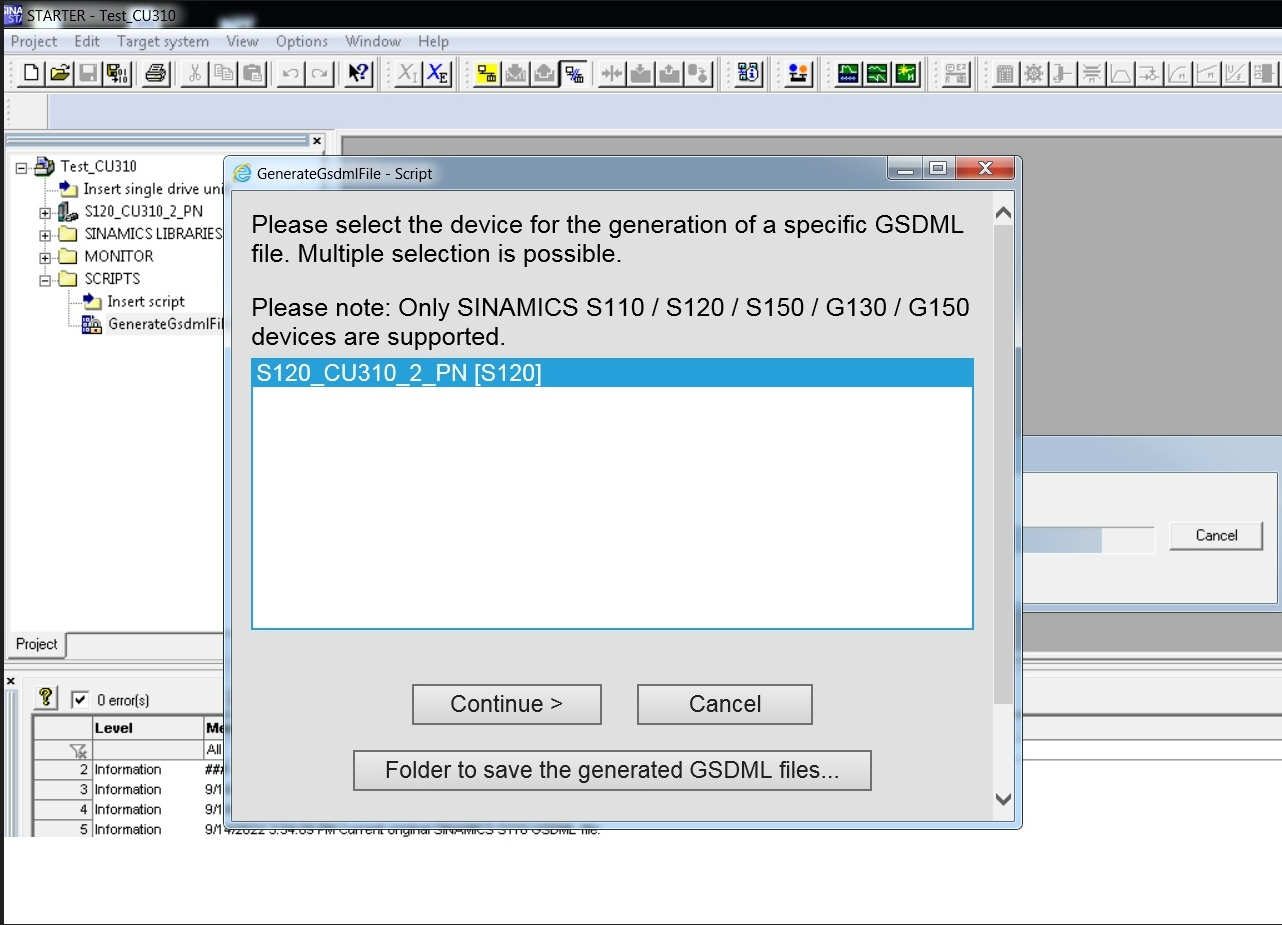Select output row 5 Information entry
This screenshot has width=1282, height=925.
(128, 830)
